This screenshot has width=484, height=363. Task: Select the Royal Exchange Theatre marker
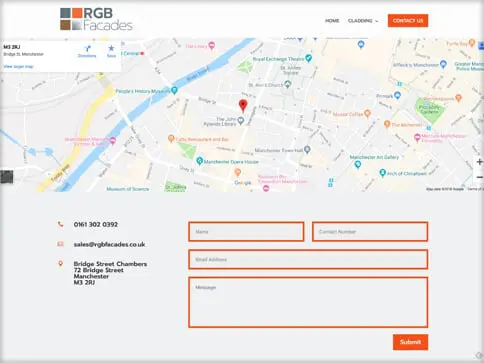[x=309, y=58]
